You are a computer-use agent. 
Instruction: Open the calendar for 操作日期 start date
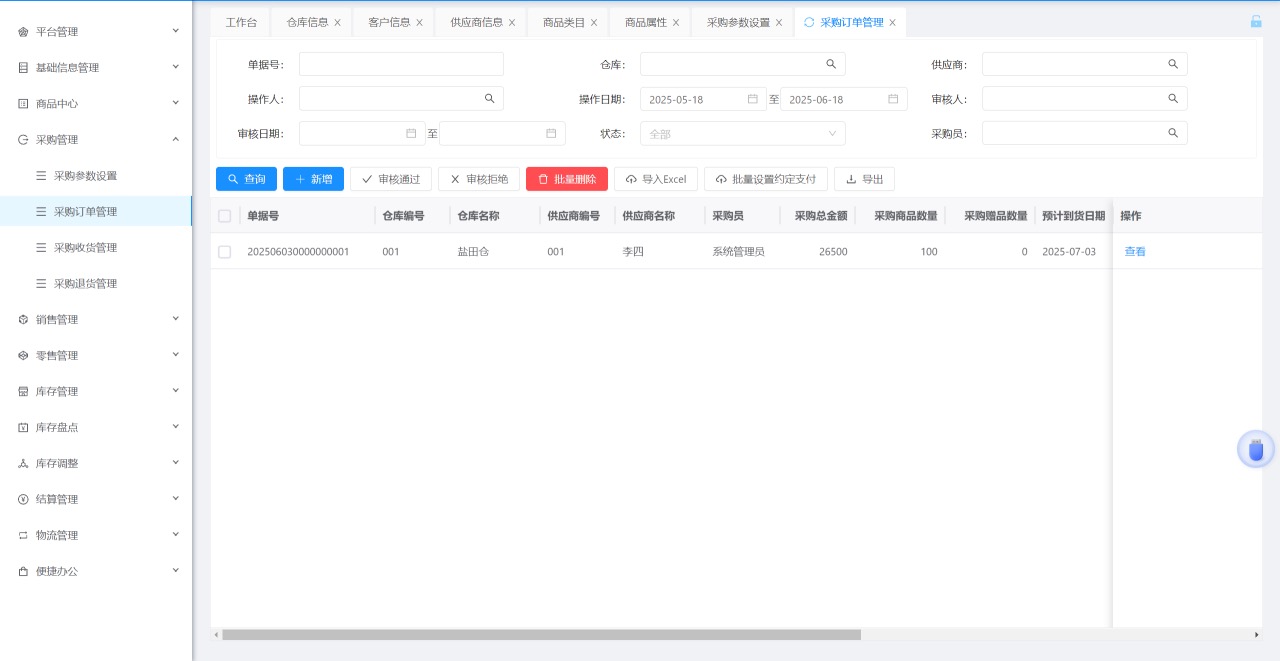(x=752, y=99)
